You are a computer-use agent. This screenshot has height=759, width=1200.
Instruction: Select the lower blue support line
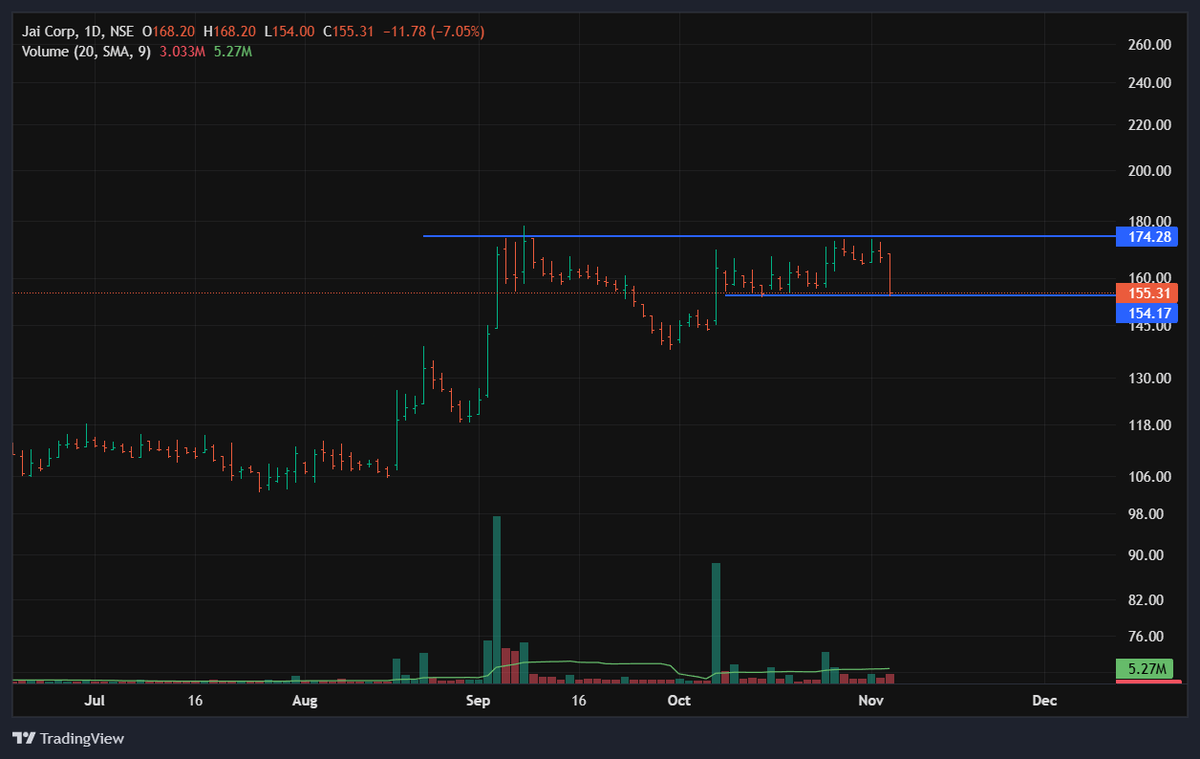click(920, 295)
